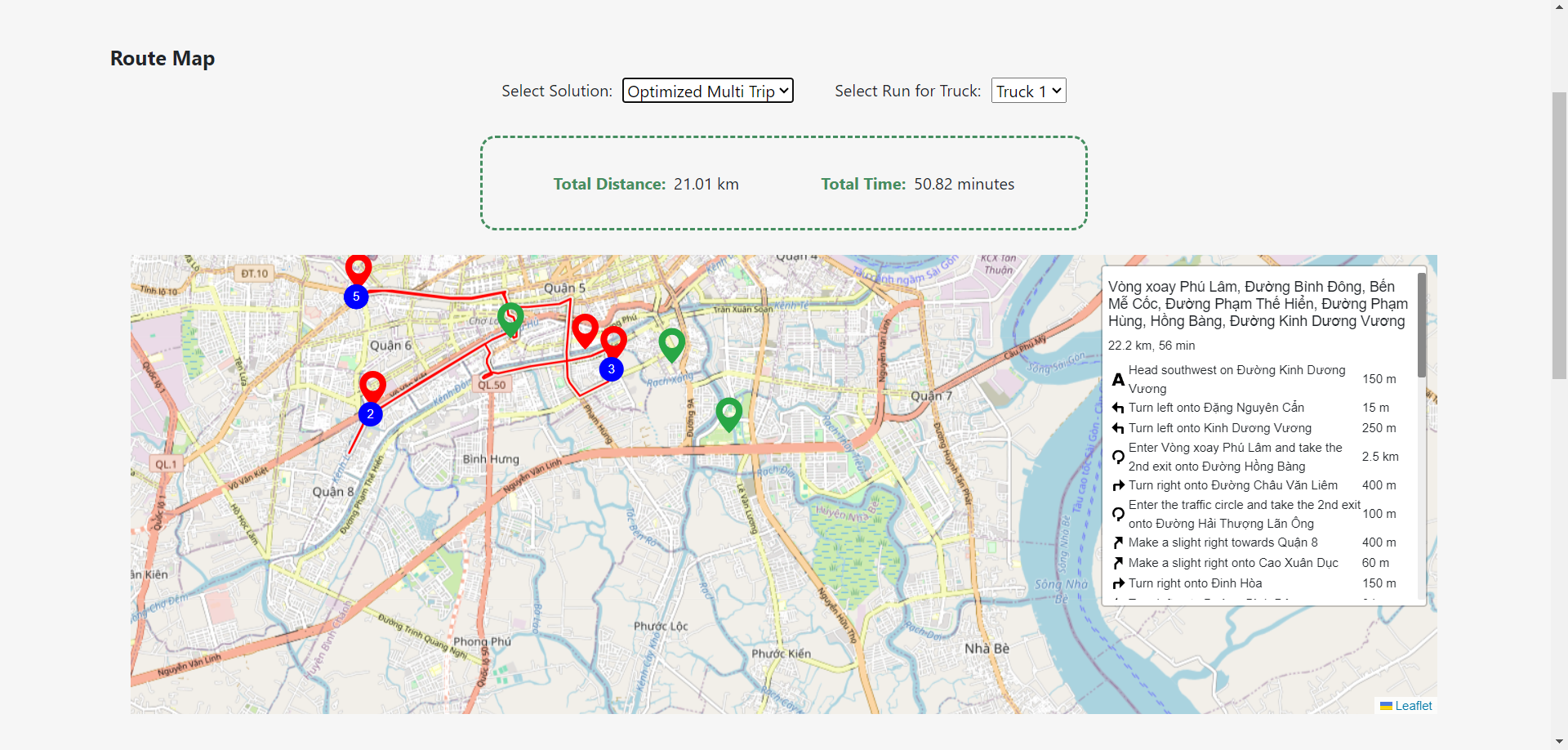Click blue waypoint marker number 5
This screenshot has width=1568, height=750.
pyautogui.click(x=356, y=297)
